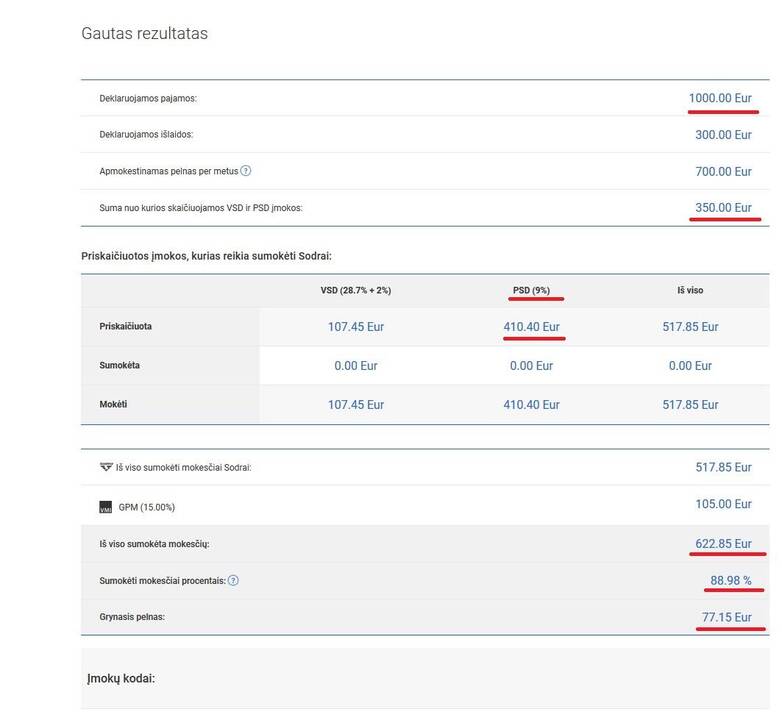Click the VSD (28.7% + 2%) column header
Screen dimensions: 782x720
356,290
